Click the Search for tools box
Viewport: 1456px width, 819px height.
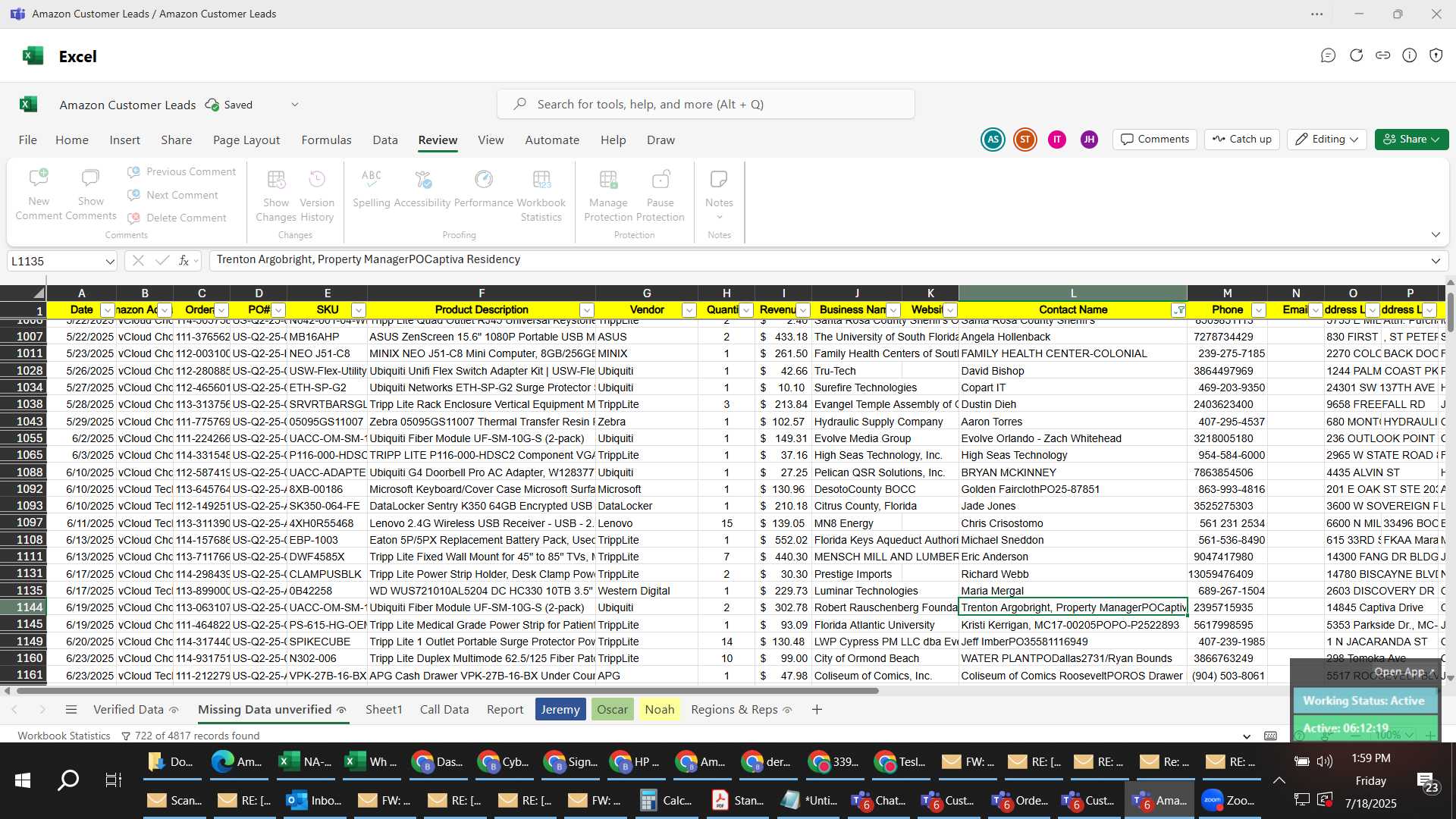click(x=705, y=105)
